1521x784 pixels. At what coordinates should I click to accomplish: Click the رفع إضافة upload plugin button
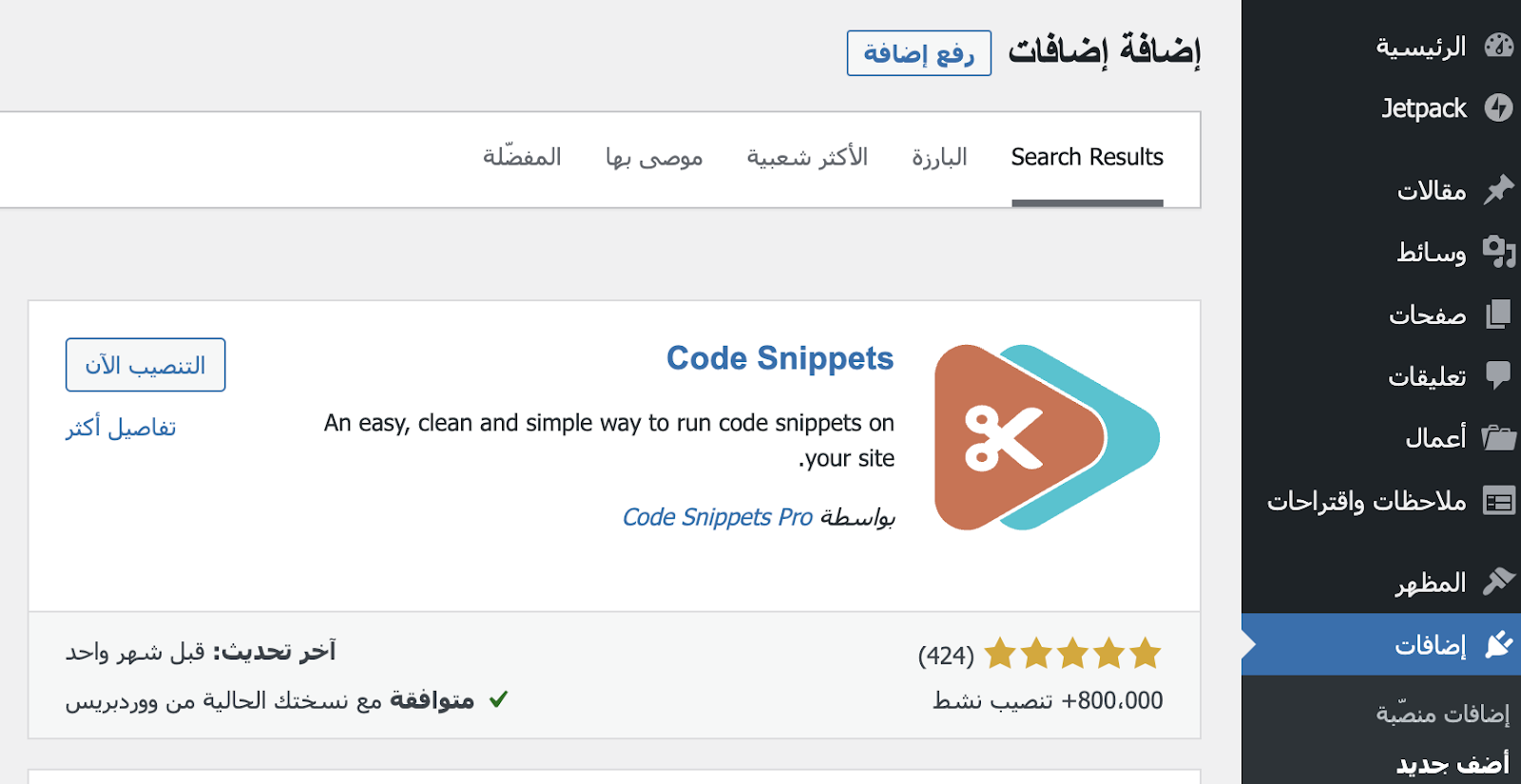(918, 53)
